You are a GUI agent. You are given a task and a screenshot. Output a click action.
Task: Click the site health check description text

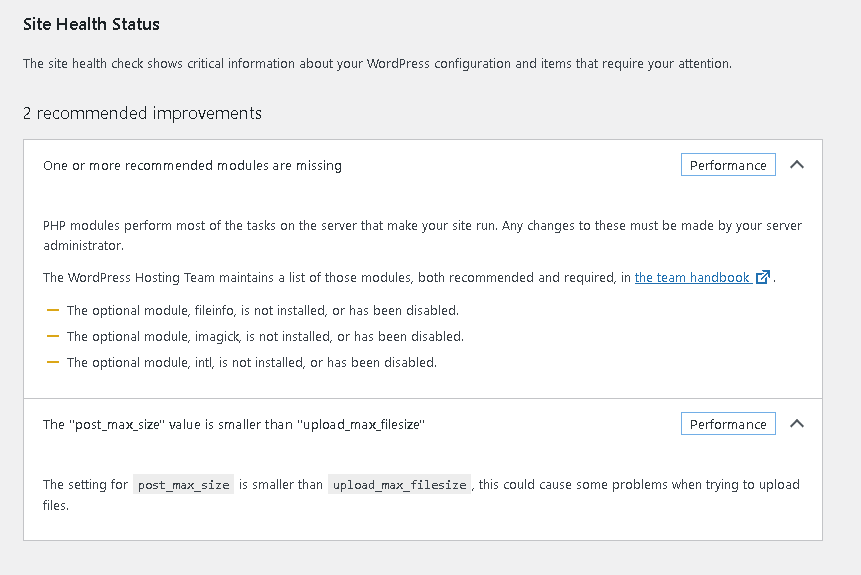[377, 63]
